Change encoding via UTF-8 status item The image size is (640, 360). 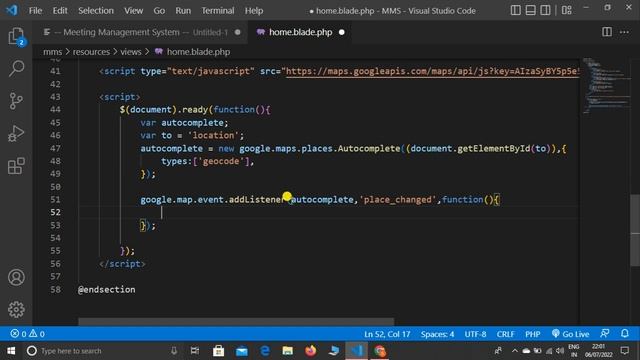coord(475,334)
